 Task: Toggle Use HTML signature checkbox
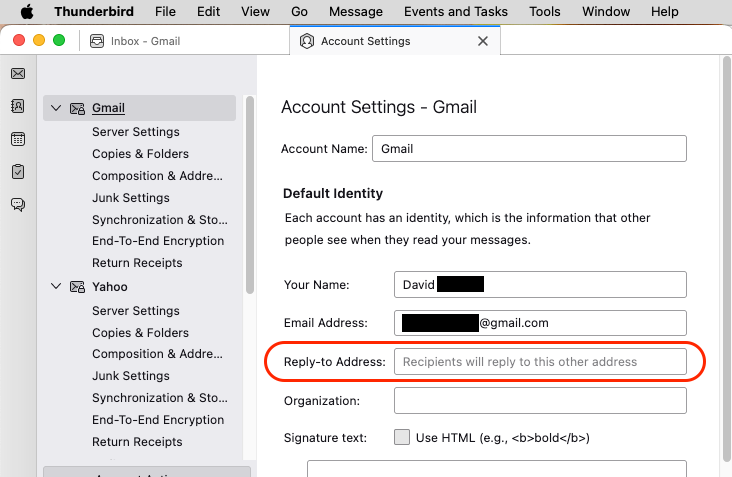click(x=402, y=437)
